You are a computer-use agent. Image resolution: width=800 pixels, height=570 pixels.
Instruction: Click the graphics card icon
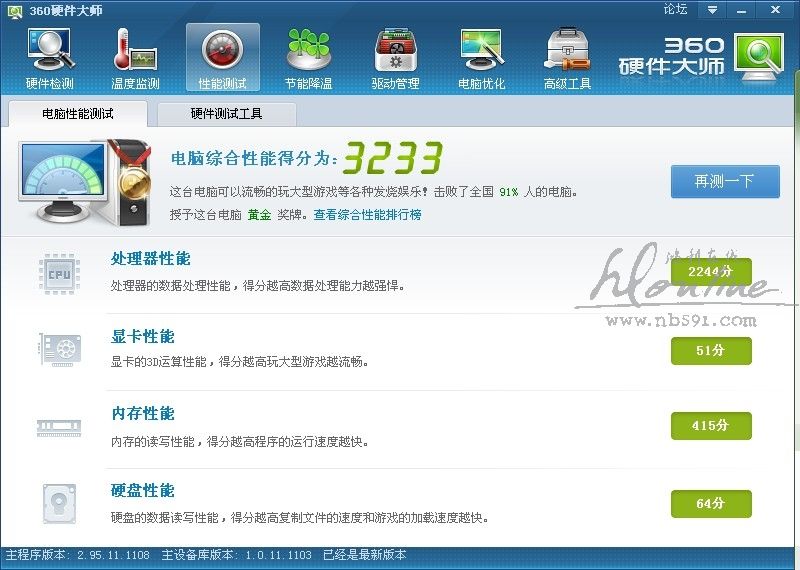60,350
